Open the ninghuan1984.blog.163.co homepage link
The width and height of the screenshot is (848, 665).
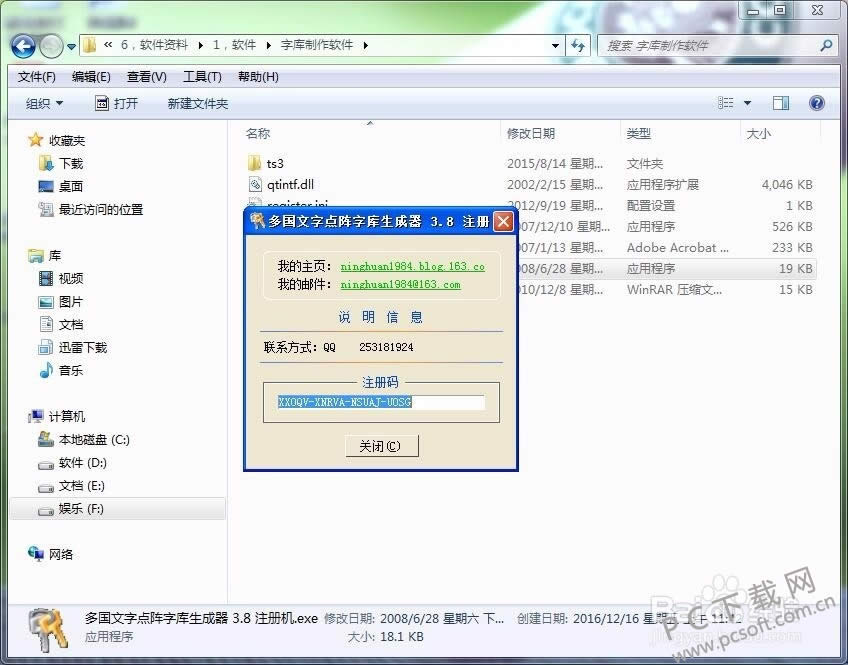[412, 267]
